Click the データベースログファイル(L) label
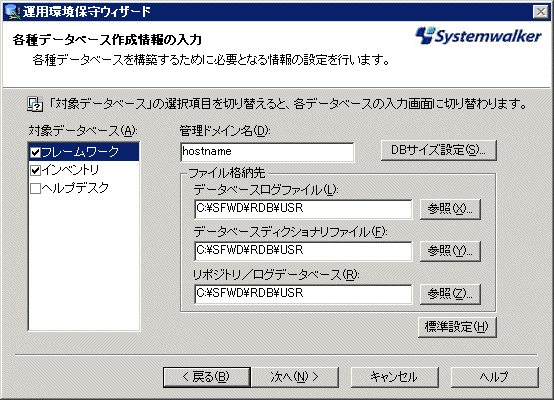 266,190
